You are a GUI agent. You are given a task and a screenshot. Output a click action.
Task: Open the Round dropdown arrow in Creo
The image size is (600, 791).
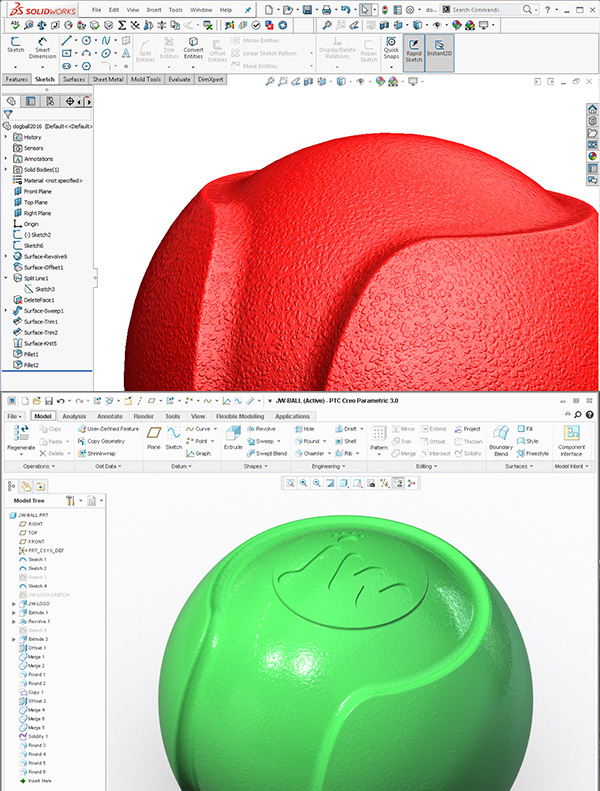click(324, 441)
